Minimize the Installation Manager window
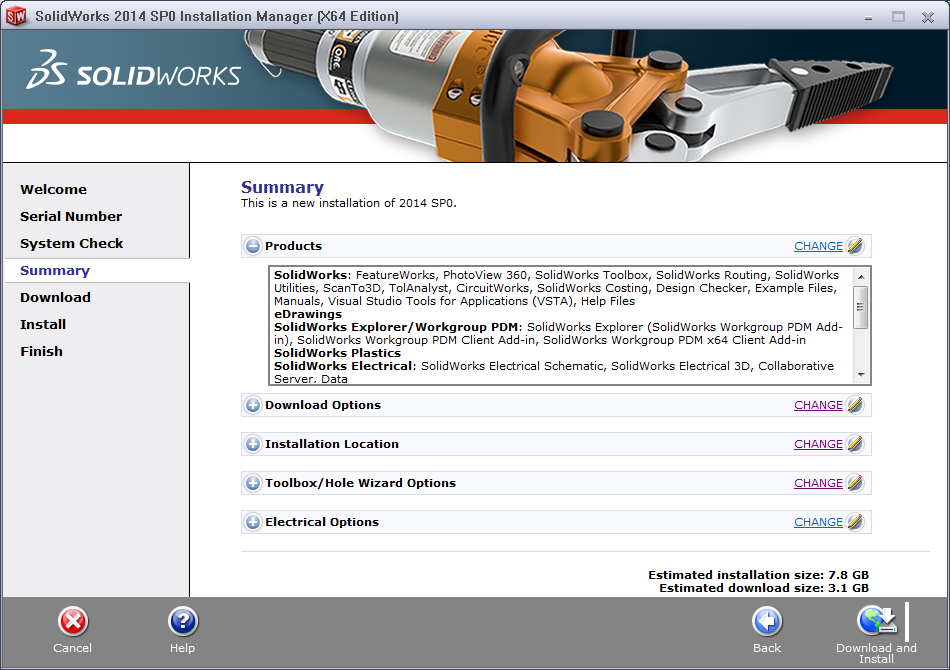 tap(869, 18)
